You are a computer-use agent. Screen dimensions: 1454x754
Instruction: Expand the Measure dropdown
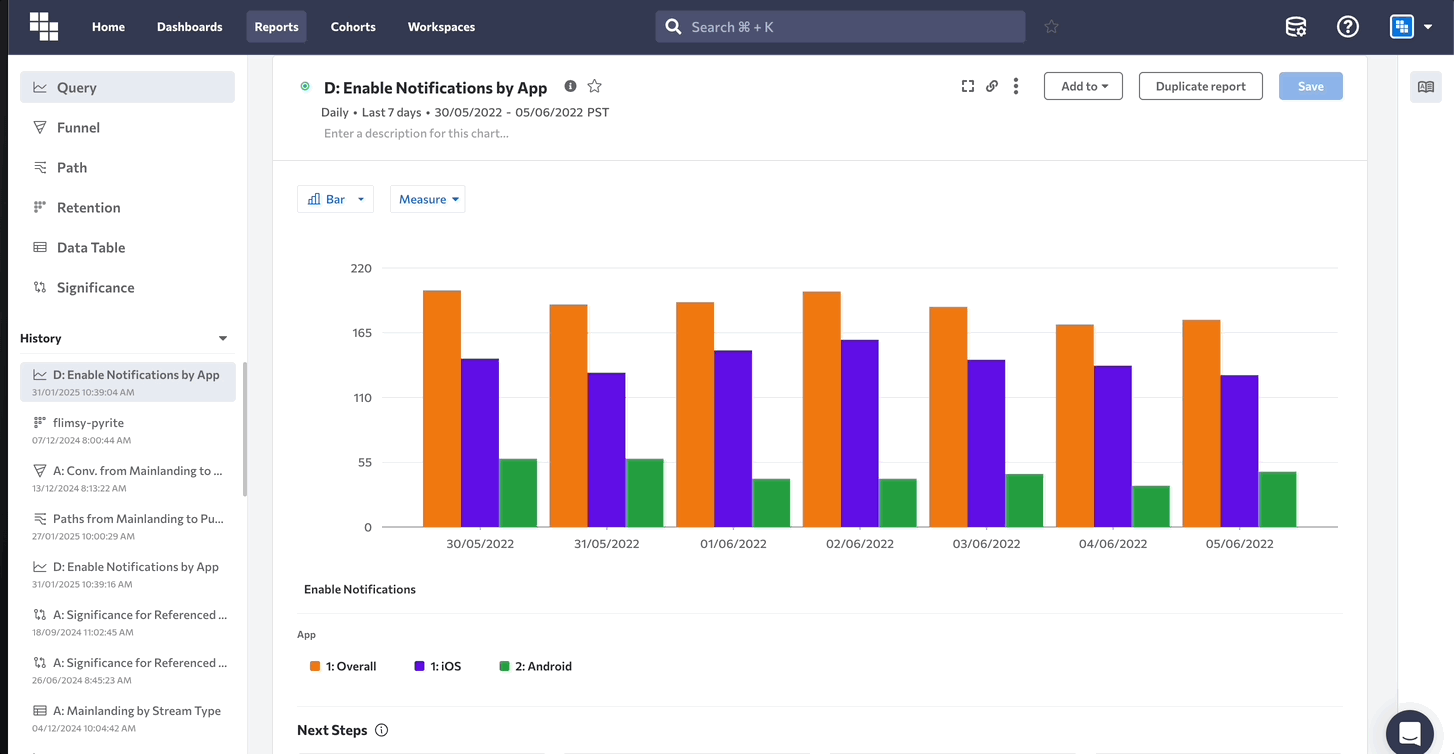[428, 199]
